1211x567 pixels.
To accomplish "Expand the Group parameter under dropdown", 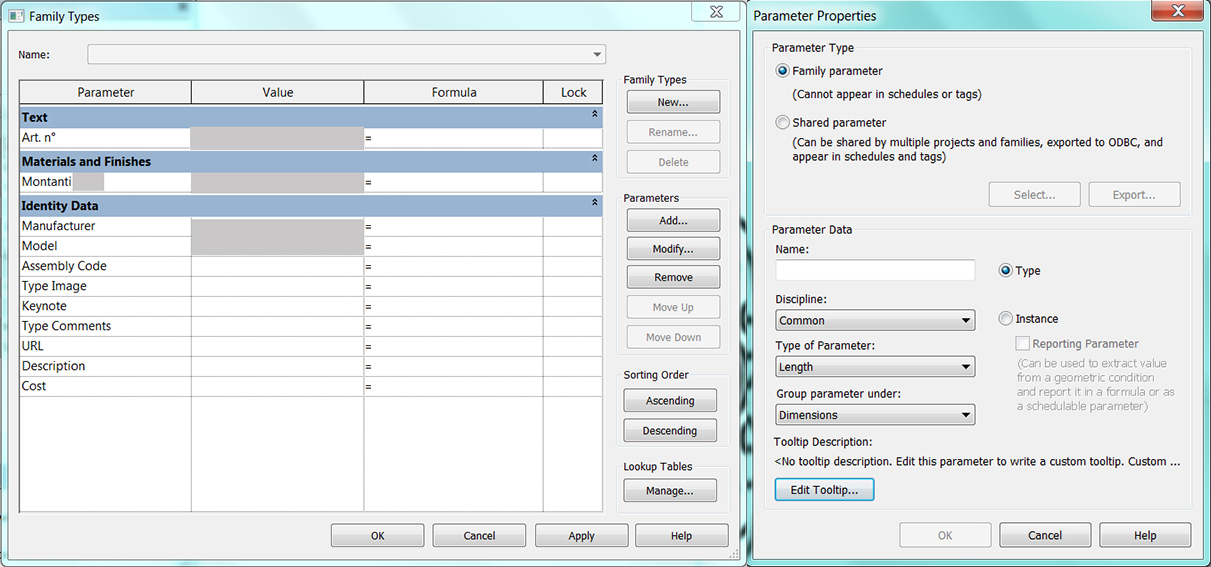I will 875,415.
